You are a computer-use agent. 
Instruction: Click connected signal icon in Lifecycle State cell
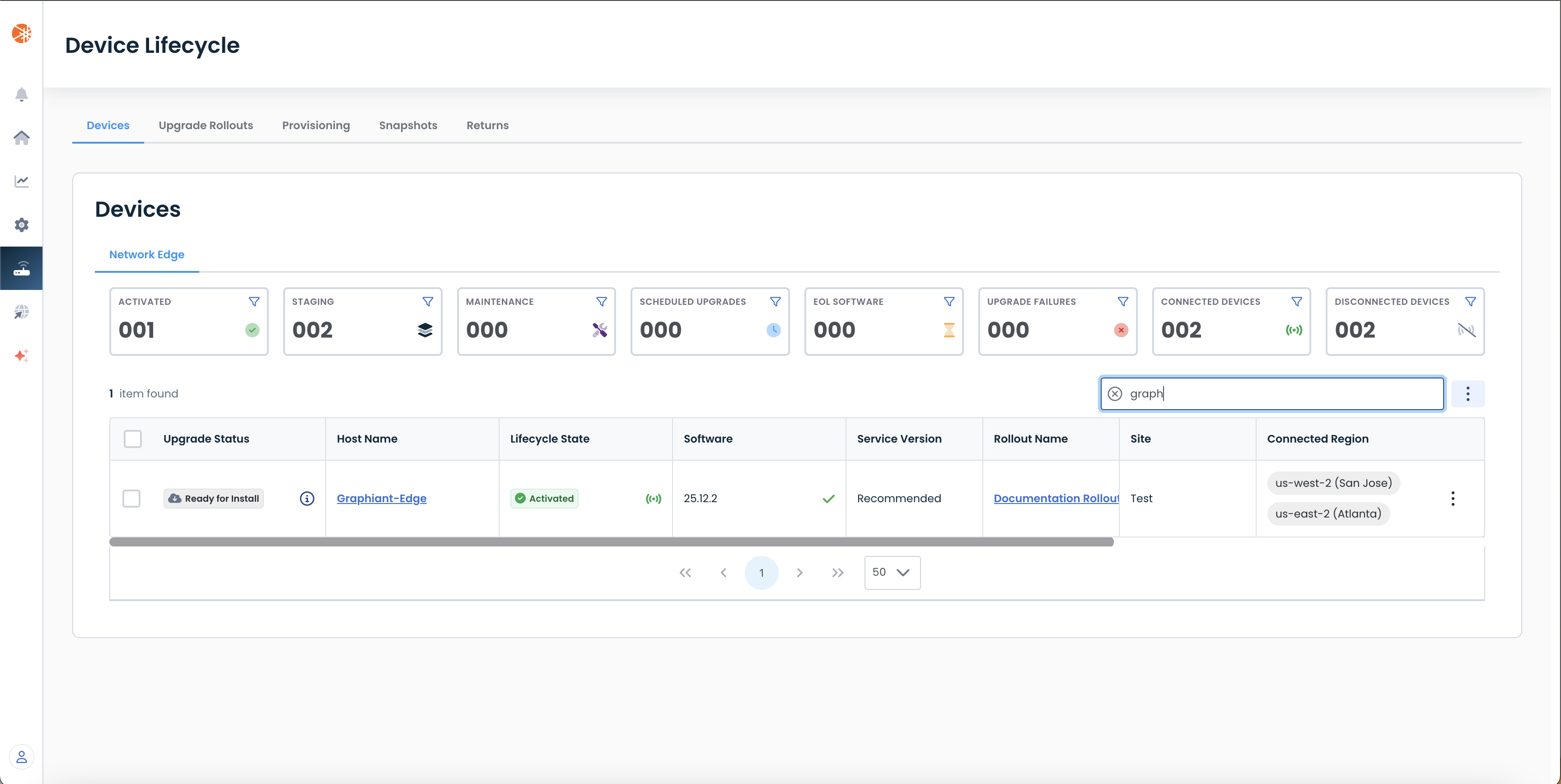(x=653, y=499)
